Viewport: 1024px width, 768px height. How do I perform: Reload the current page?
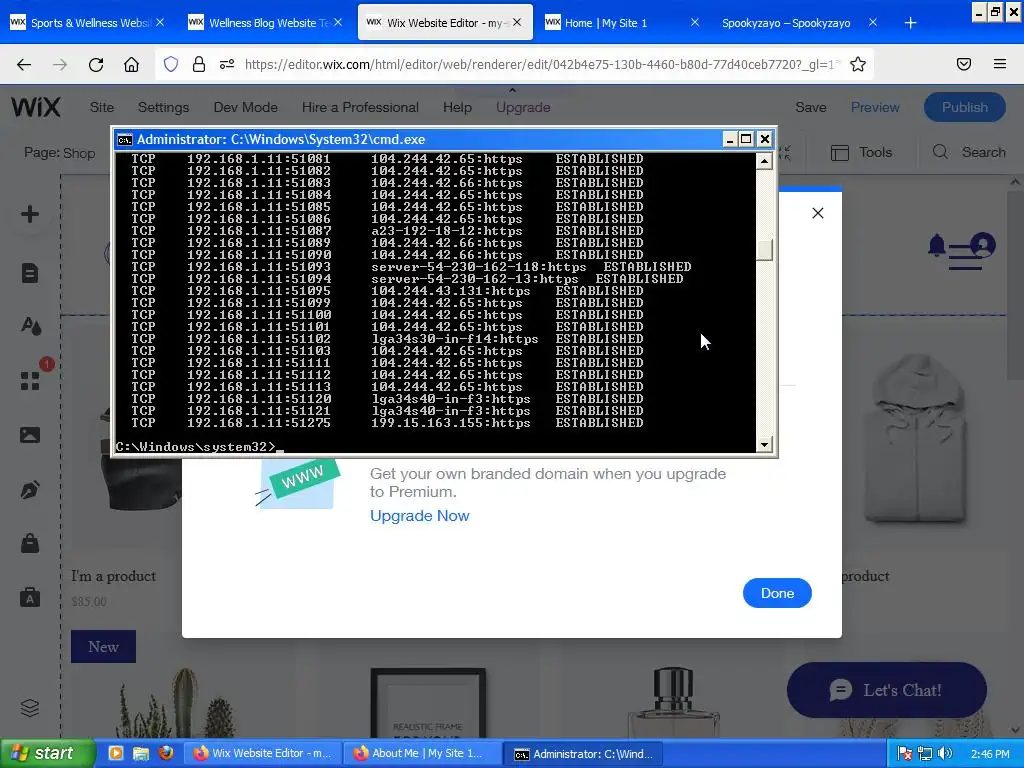click(96, 64)
